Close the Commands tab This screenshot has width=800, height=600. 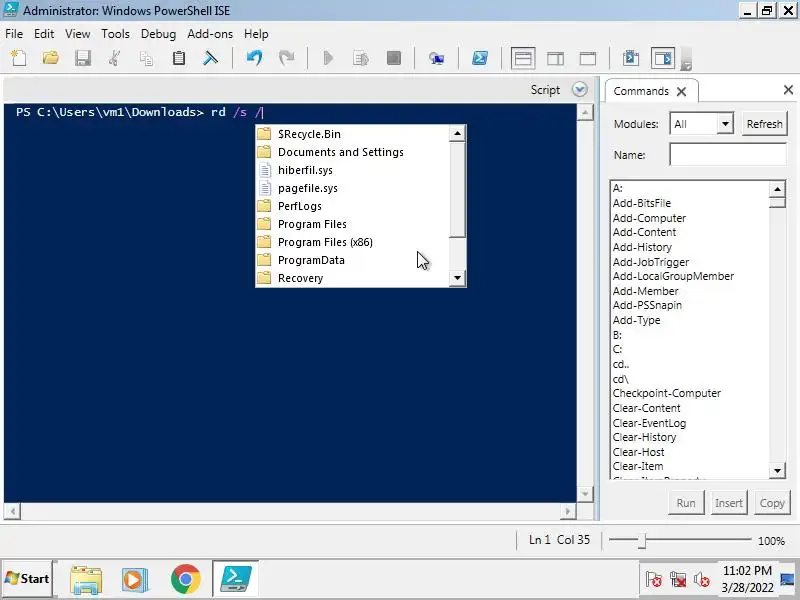click(681, 91)
